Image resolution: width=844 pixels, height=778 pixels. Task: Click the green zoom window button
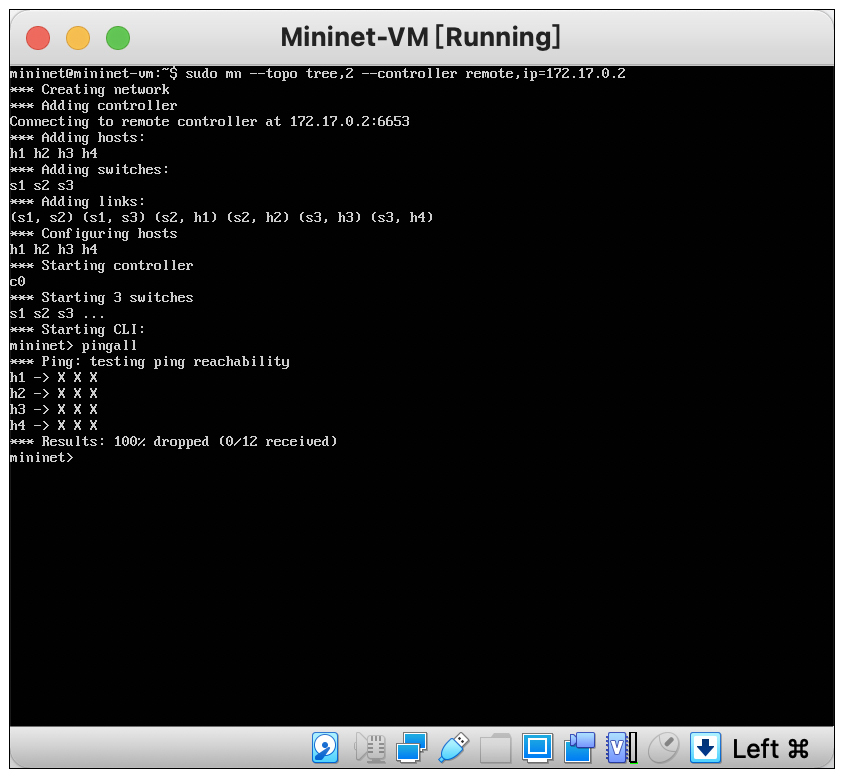(118, 38)
